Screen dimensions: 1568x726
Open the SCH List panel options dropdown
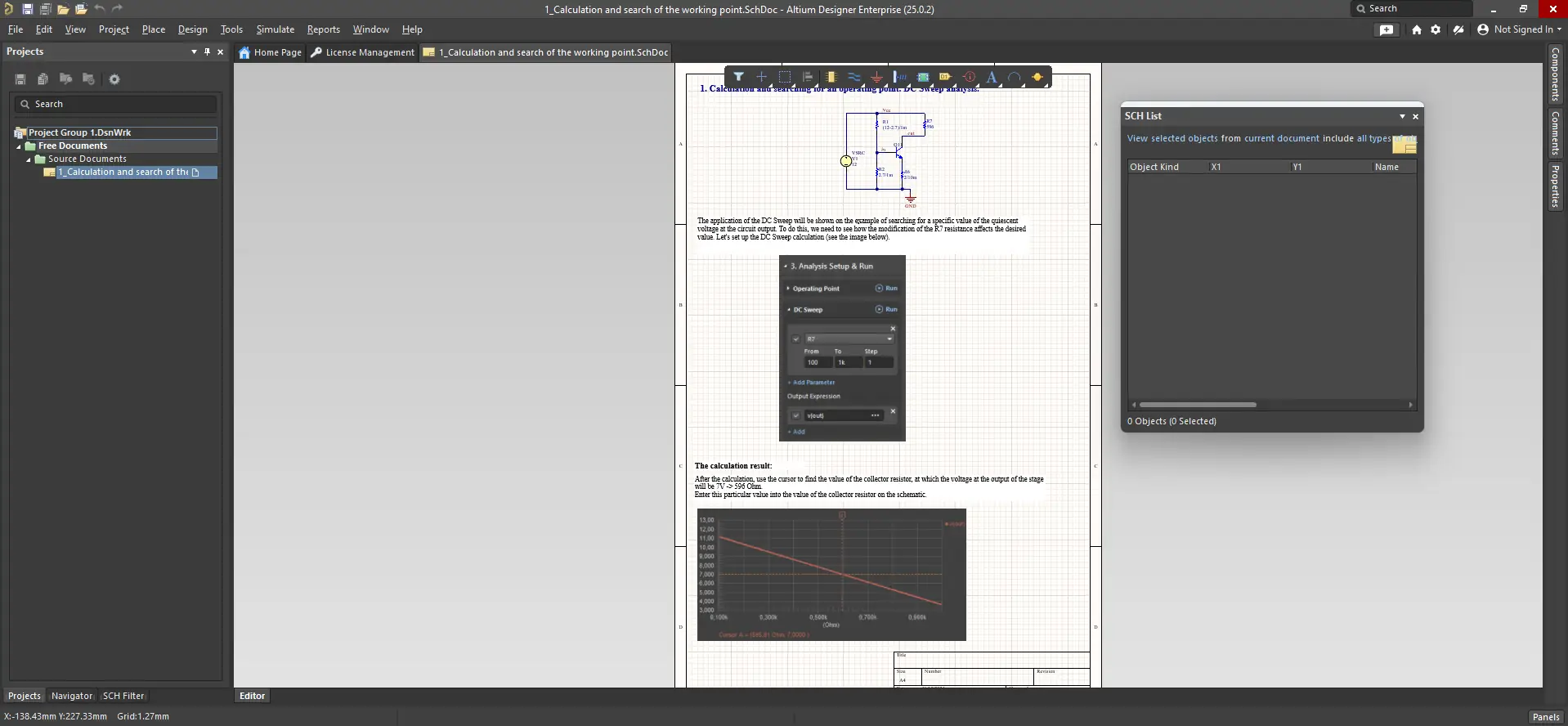click(x=1402, y=116)
